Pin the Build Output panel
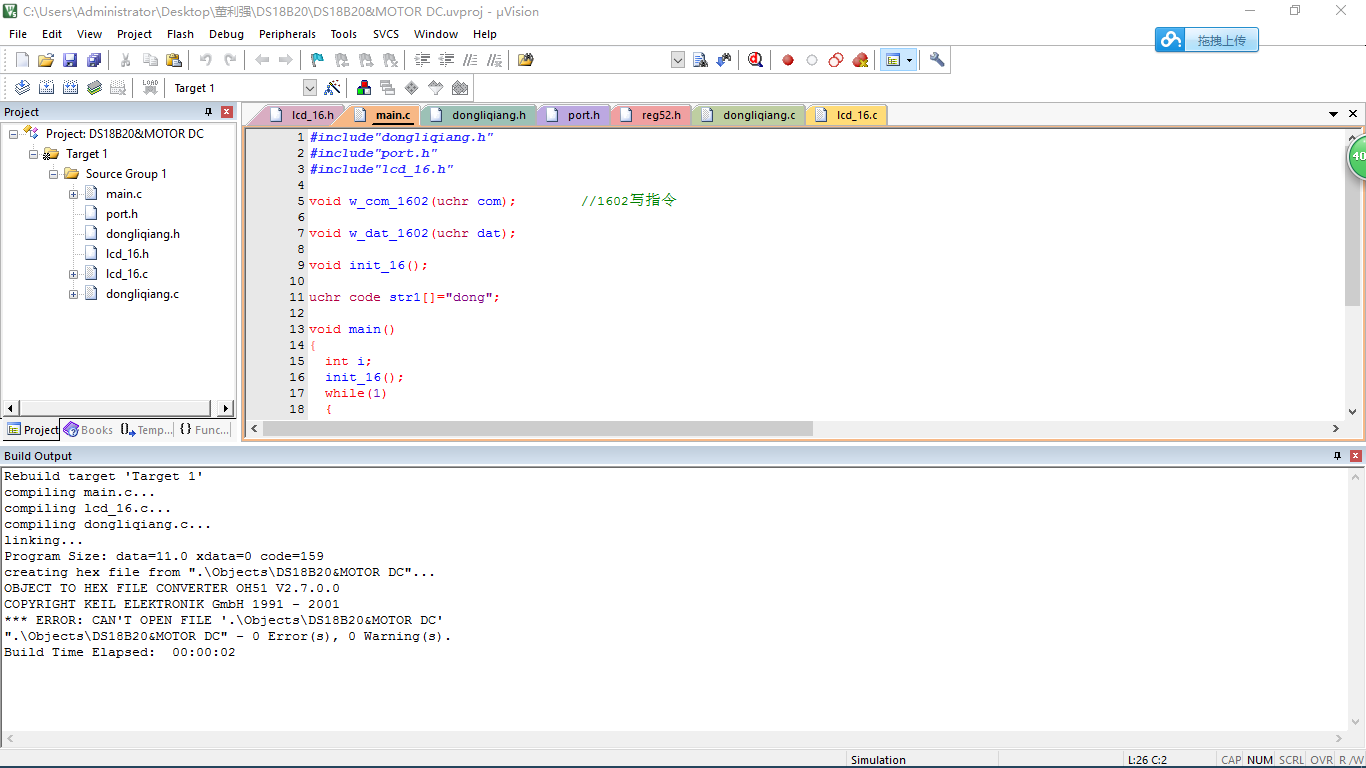The image size is (1366, 768). tap(1338, 456)
